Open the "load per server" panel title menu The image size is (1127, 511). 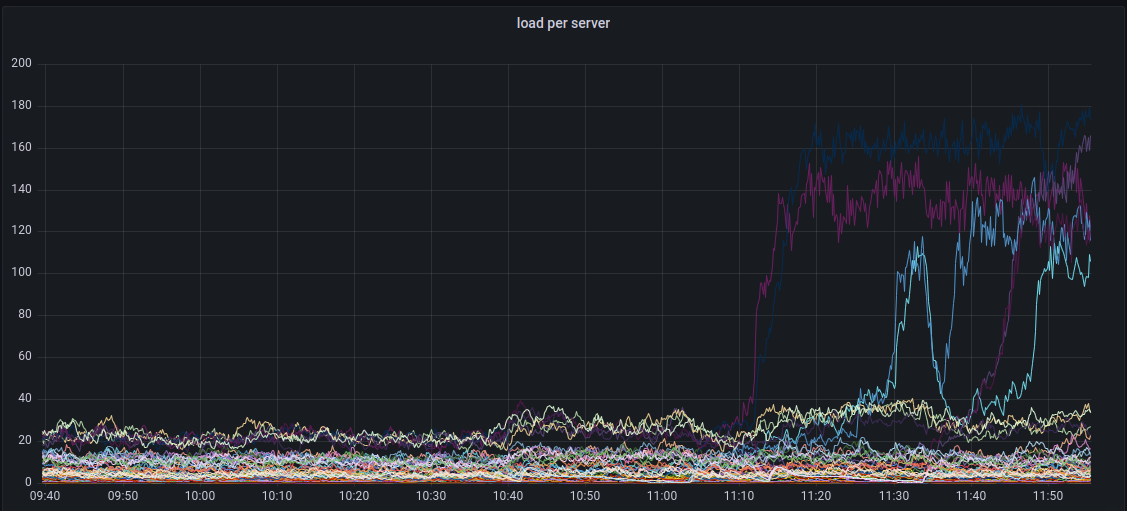click(563, 23)
